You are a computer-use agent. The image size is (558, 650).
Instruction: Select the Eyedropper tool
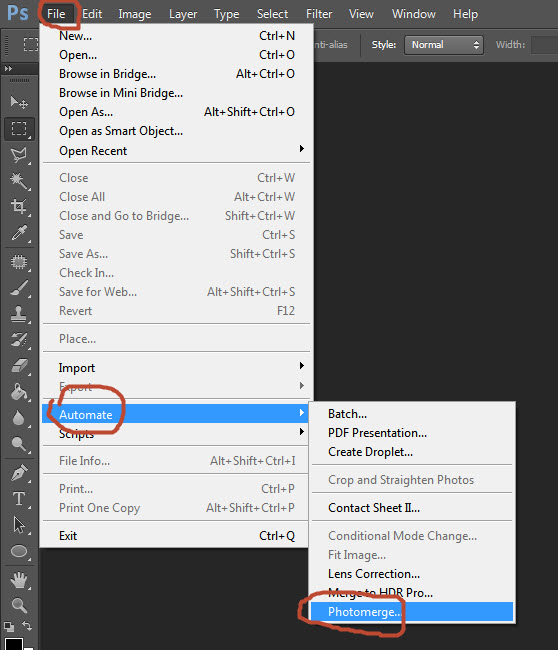[19, 233]
